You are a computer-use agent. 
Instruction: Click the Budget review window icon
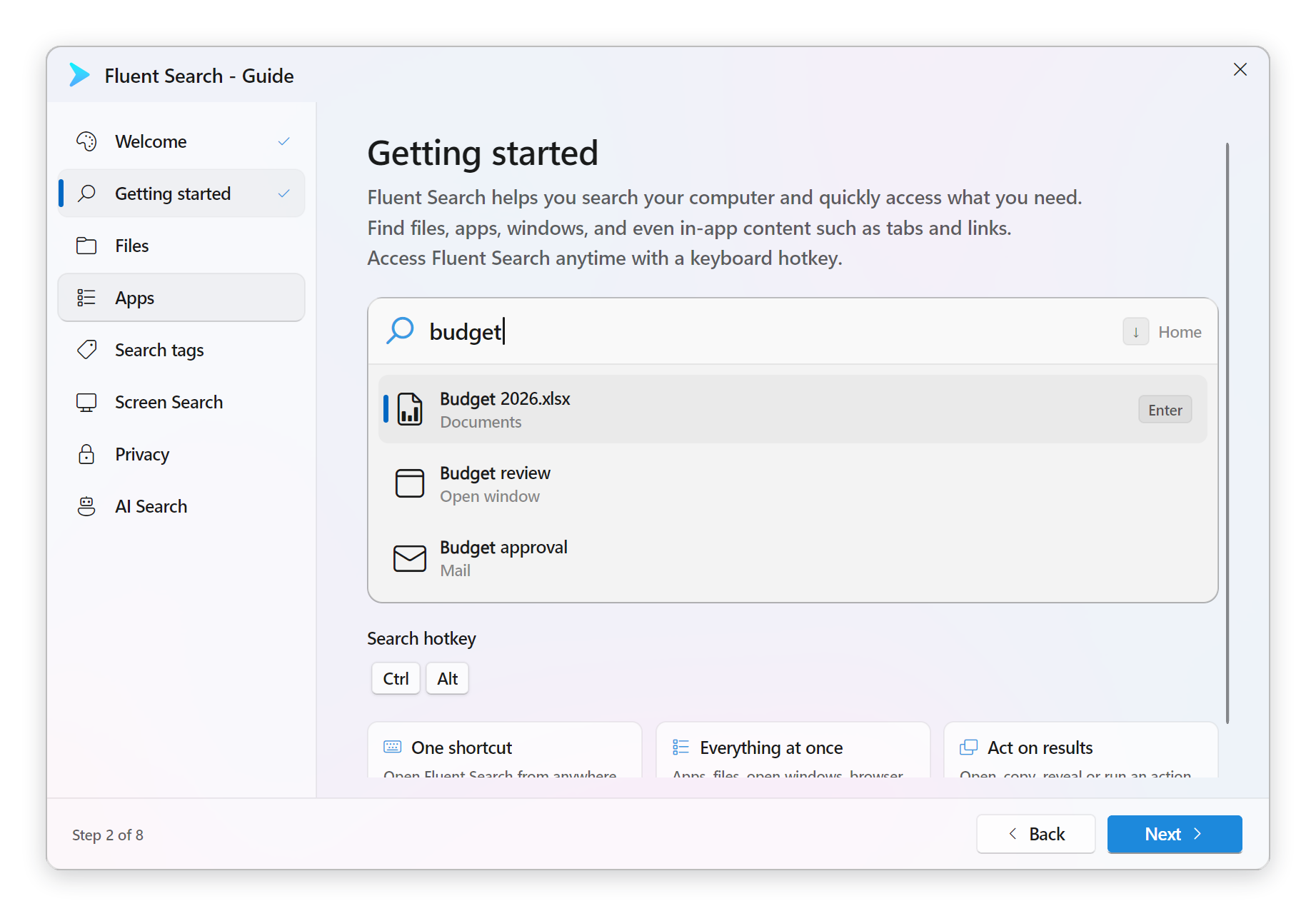click(410, 483)
